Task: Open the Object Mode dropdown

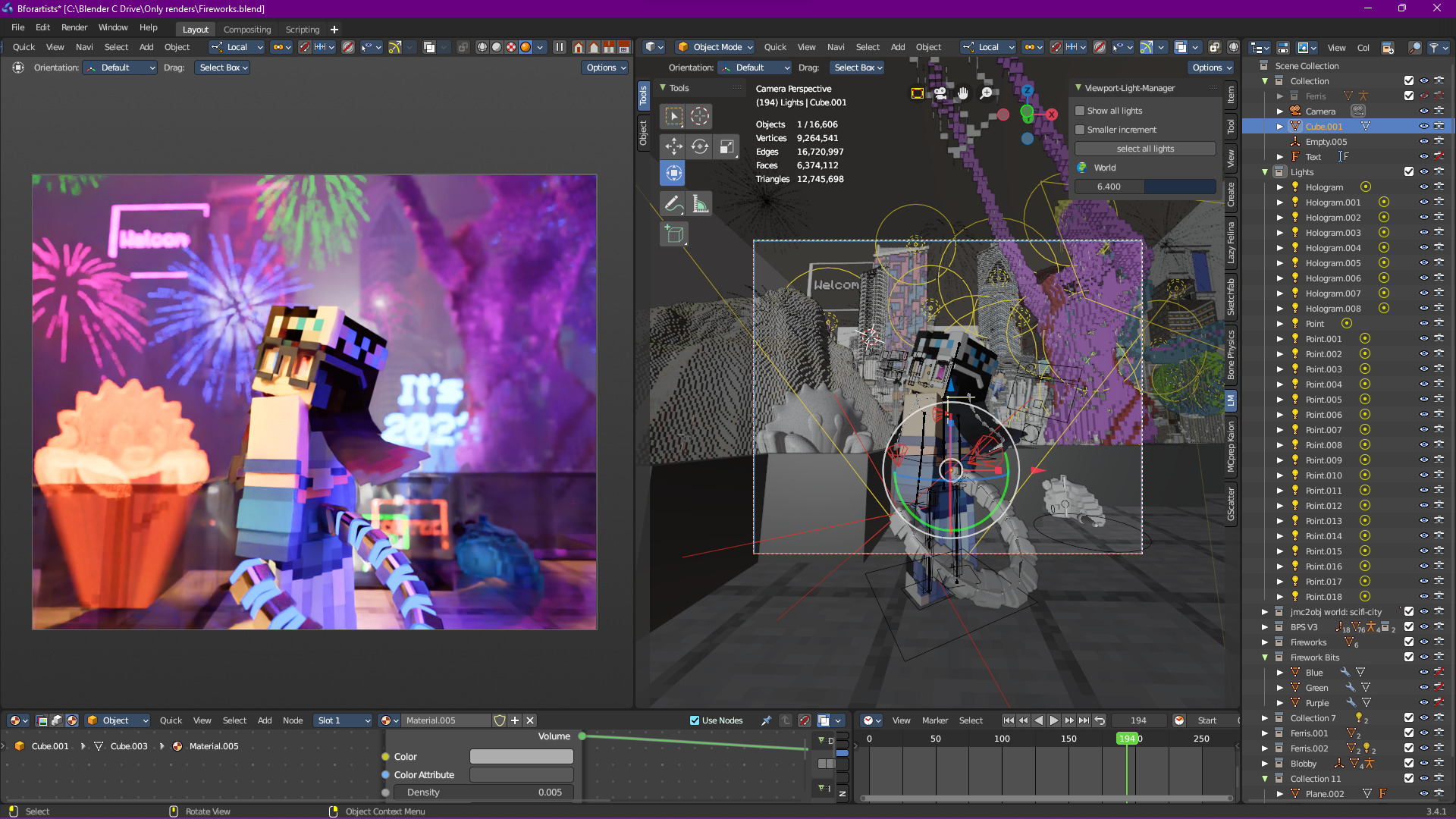Action: click(716, 47)
